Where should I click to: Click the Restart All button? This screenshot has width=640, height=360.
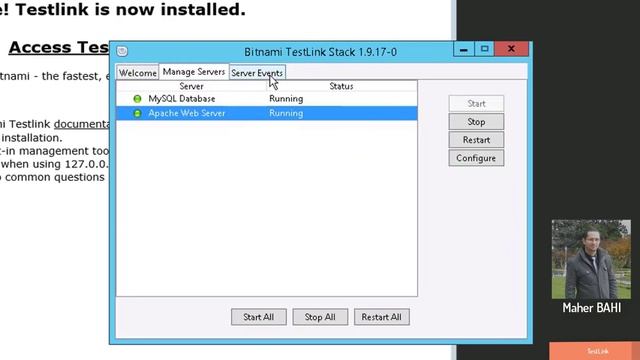(382, 317)
